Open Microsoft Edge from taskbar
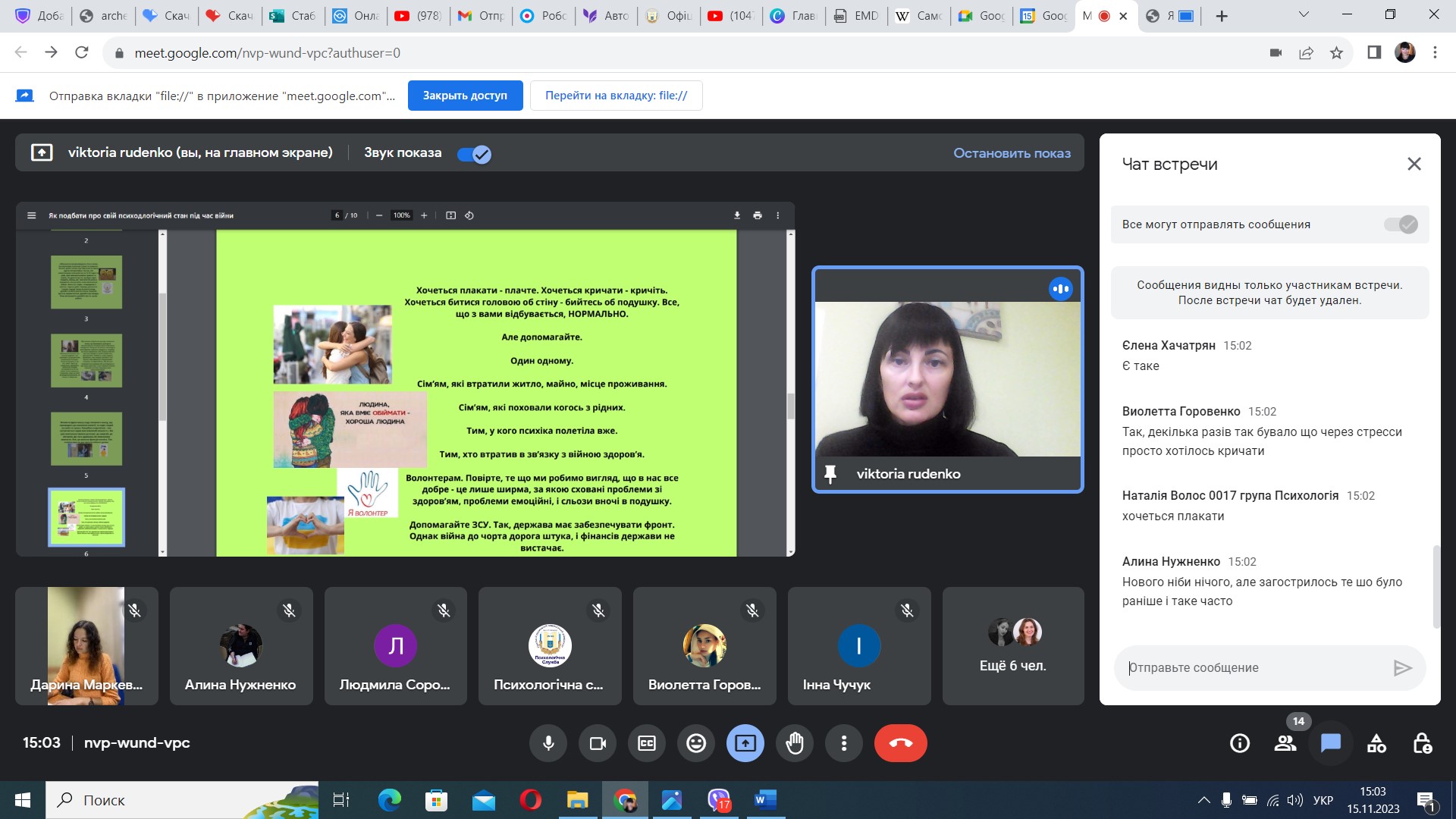Image resolution: width=1456 pixels, height=819 pixels. [390, 800]
